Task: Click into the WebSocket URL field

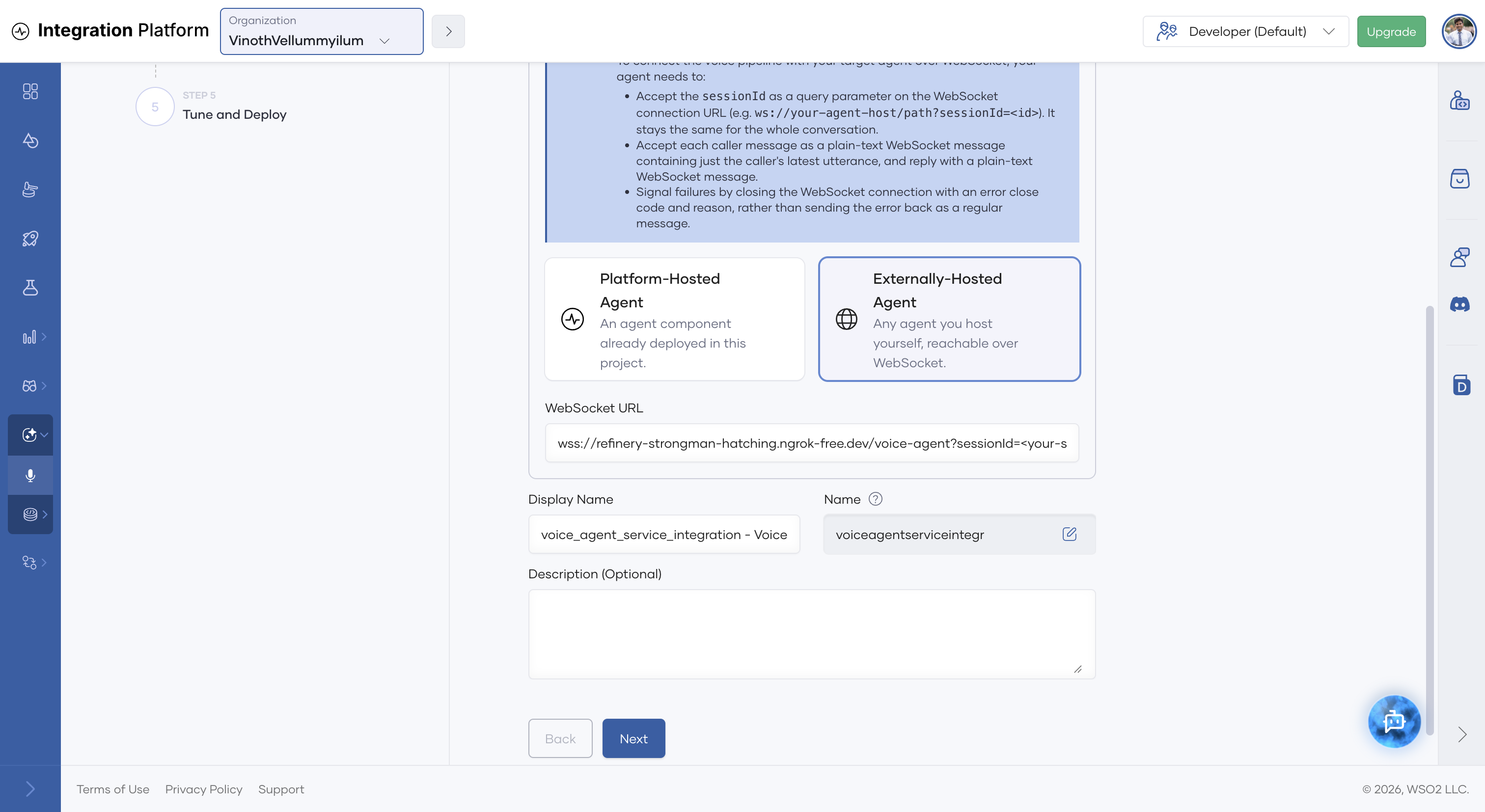Action: click(812, 443)
